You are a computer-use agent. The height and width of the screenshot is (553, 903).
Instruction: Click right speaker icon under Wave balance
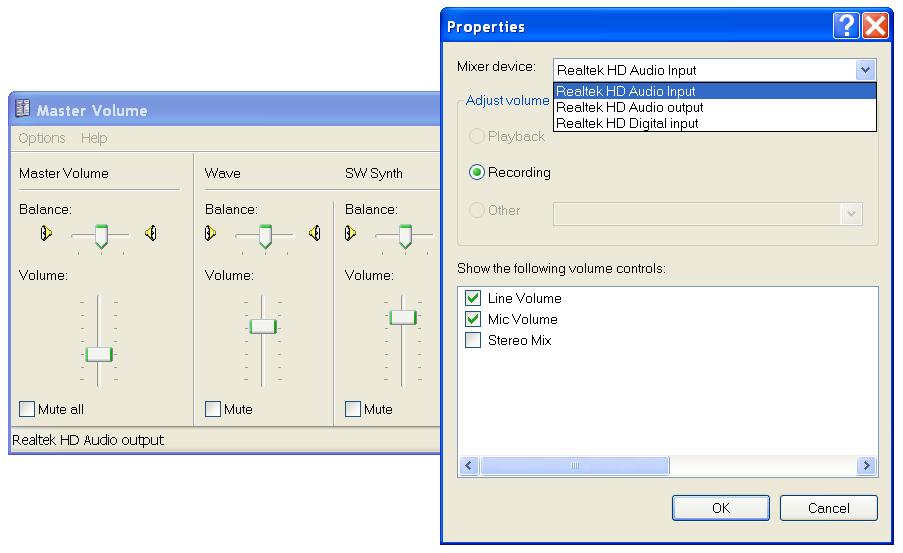coord(315,234)
